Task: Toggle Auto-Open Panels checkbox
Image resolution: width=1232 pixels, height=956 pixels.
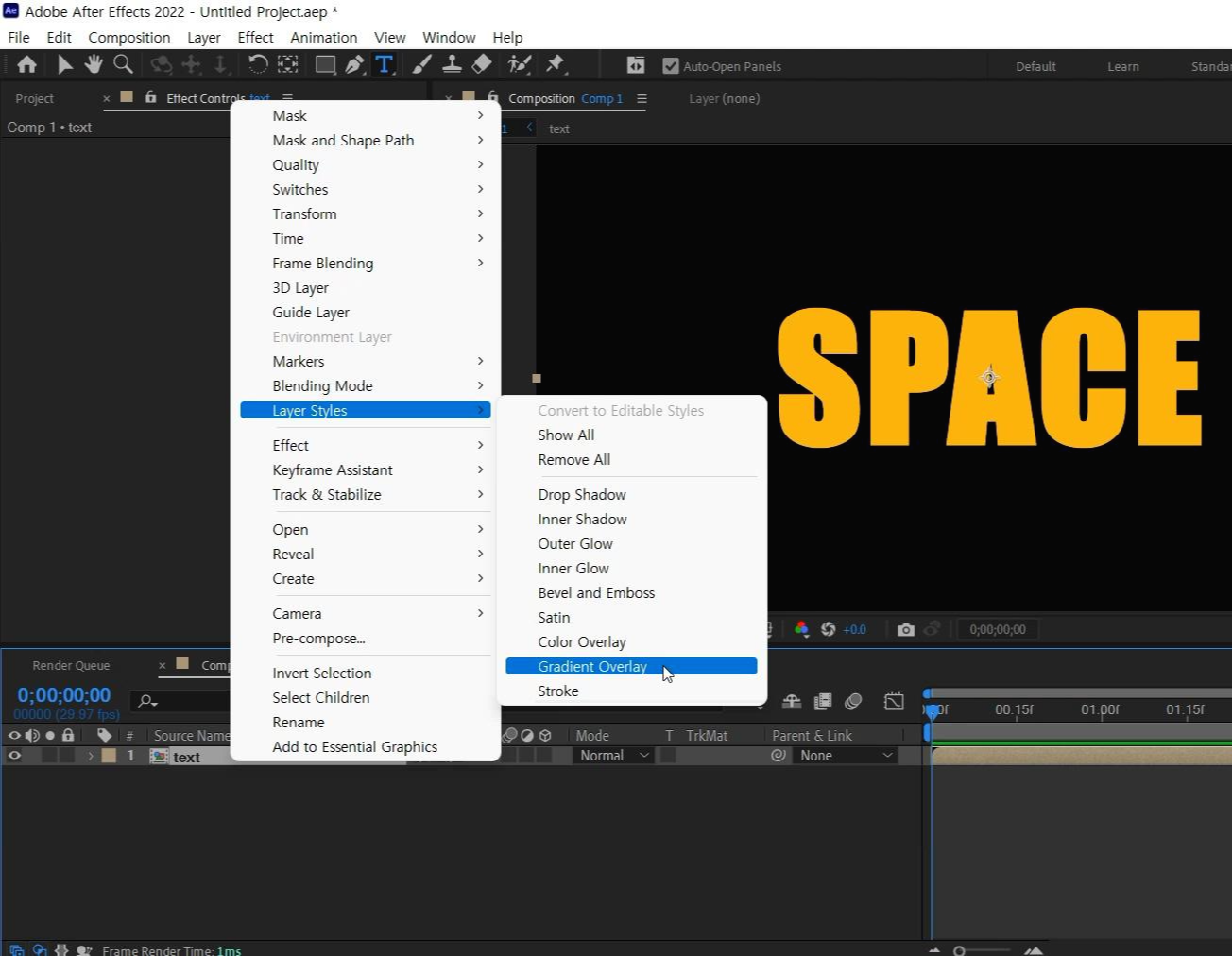Action: 671,65
